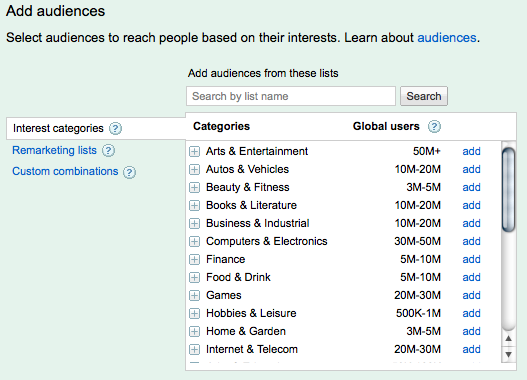Click the 30M-50M global users value

click(417, 241)
